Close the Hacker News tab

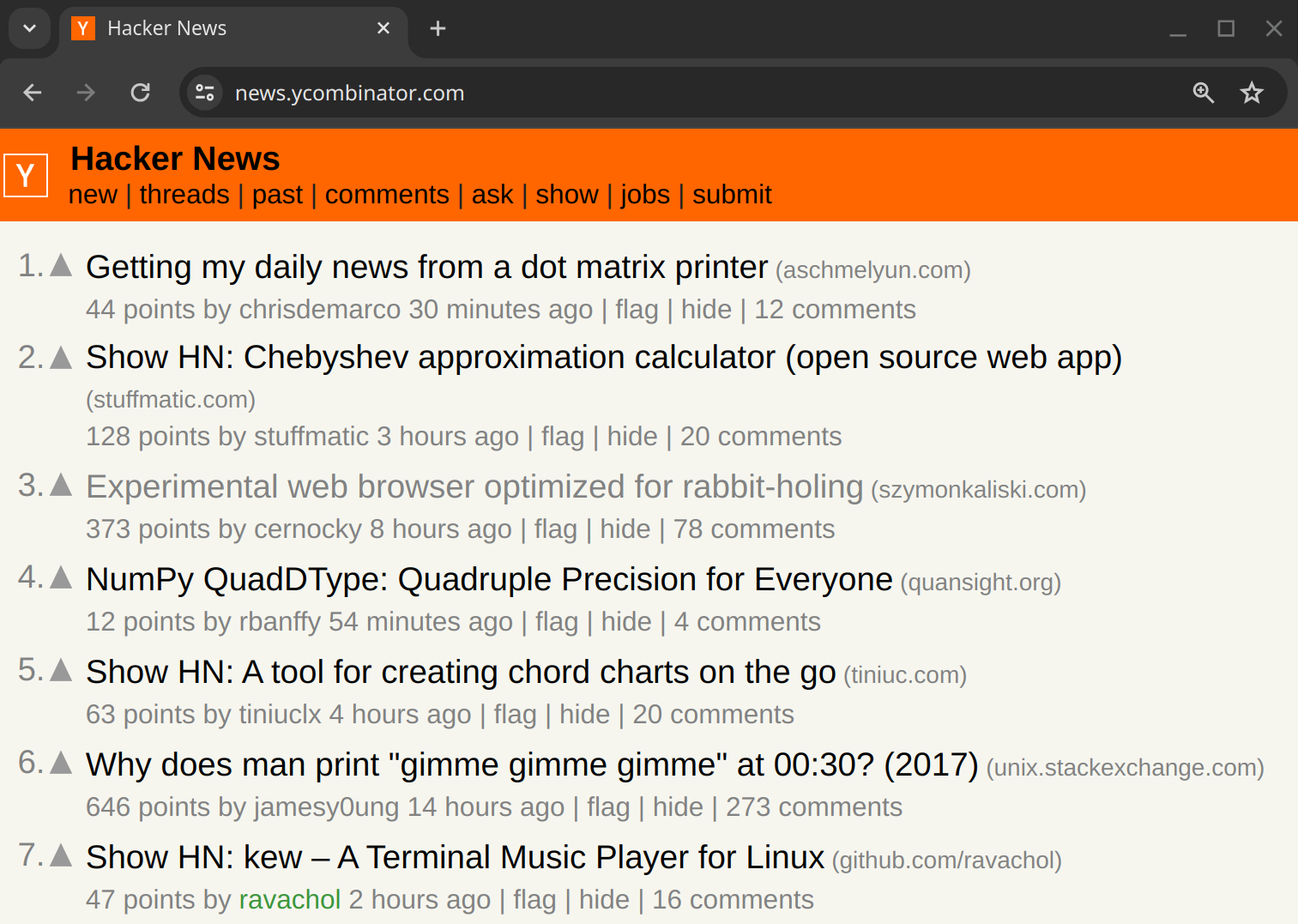pyautogui.click(x=383, y=28)
